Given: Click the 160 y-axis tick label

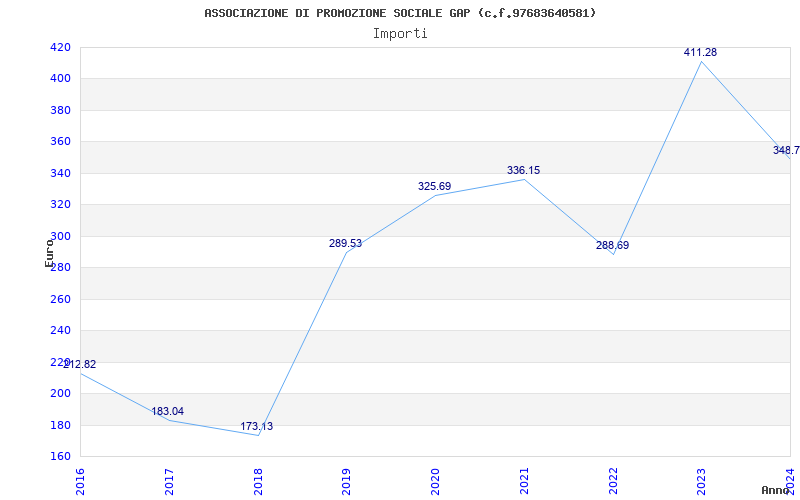Looking at the screenshot, I should [x=60, y=457].
